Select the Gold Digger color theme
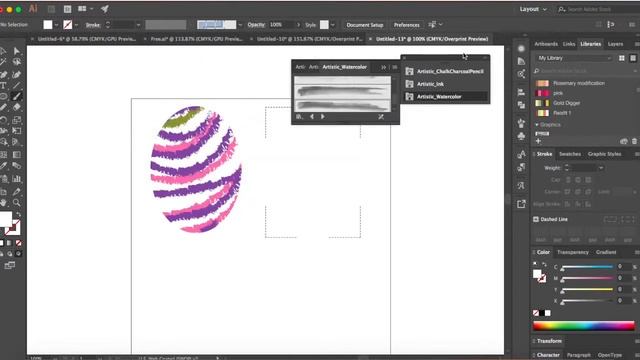Viewport: 640px width, 360px height. (567, 103)
